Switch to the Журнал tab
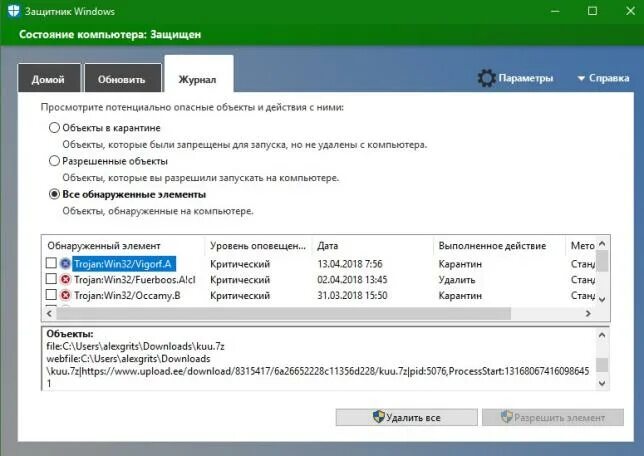 [x=199, y=75]
